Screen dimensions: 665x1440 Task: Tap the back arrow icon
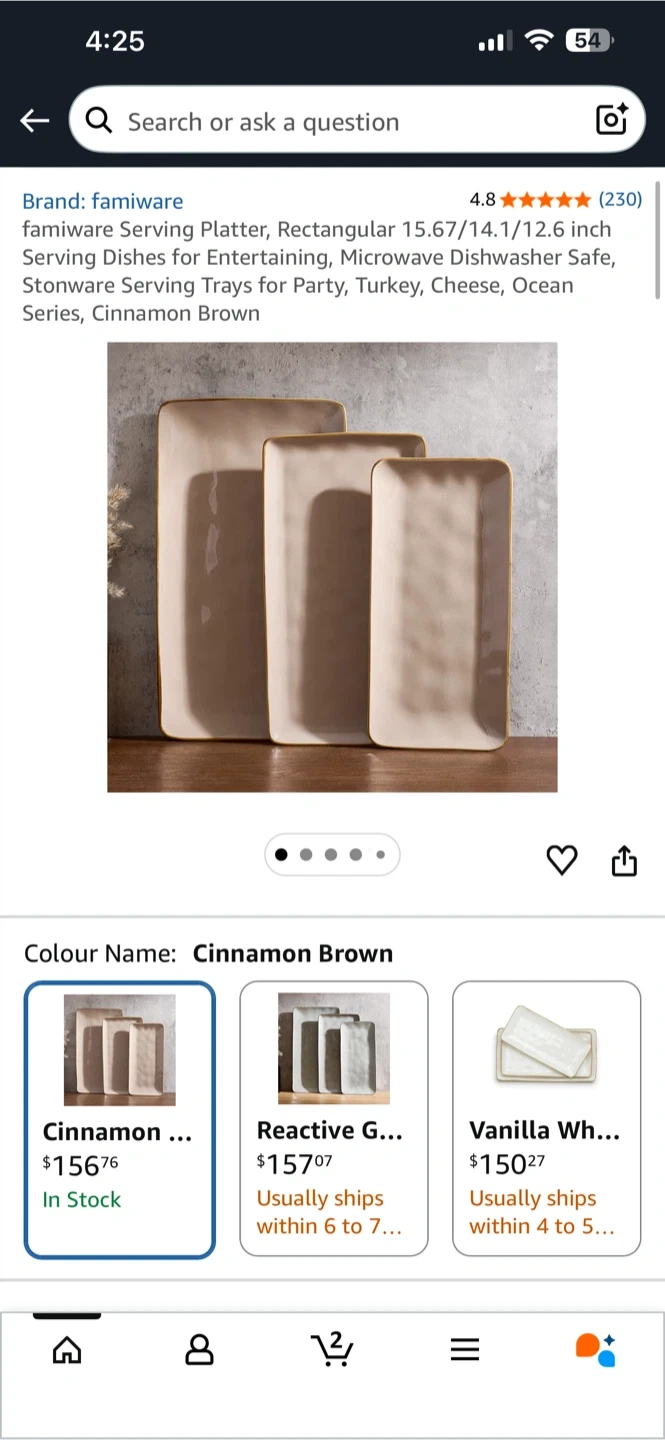point(35,121)
